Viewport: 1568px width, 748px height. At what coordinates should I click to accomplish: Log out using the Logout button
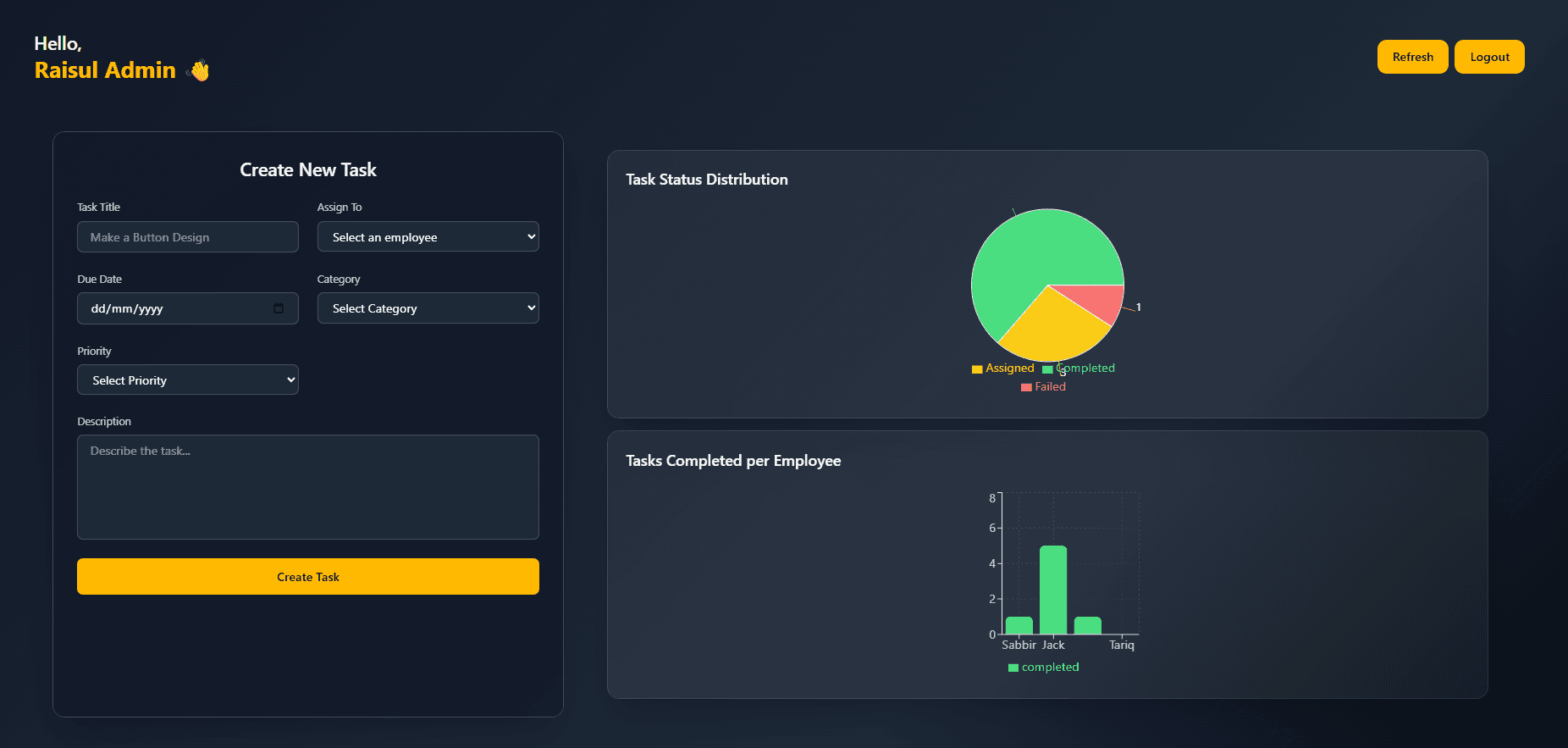(1488, 57)
